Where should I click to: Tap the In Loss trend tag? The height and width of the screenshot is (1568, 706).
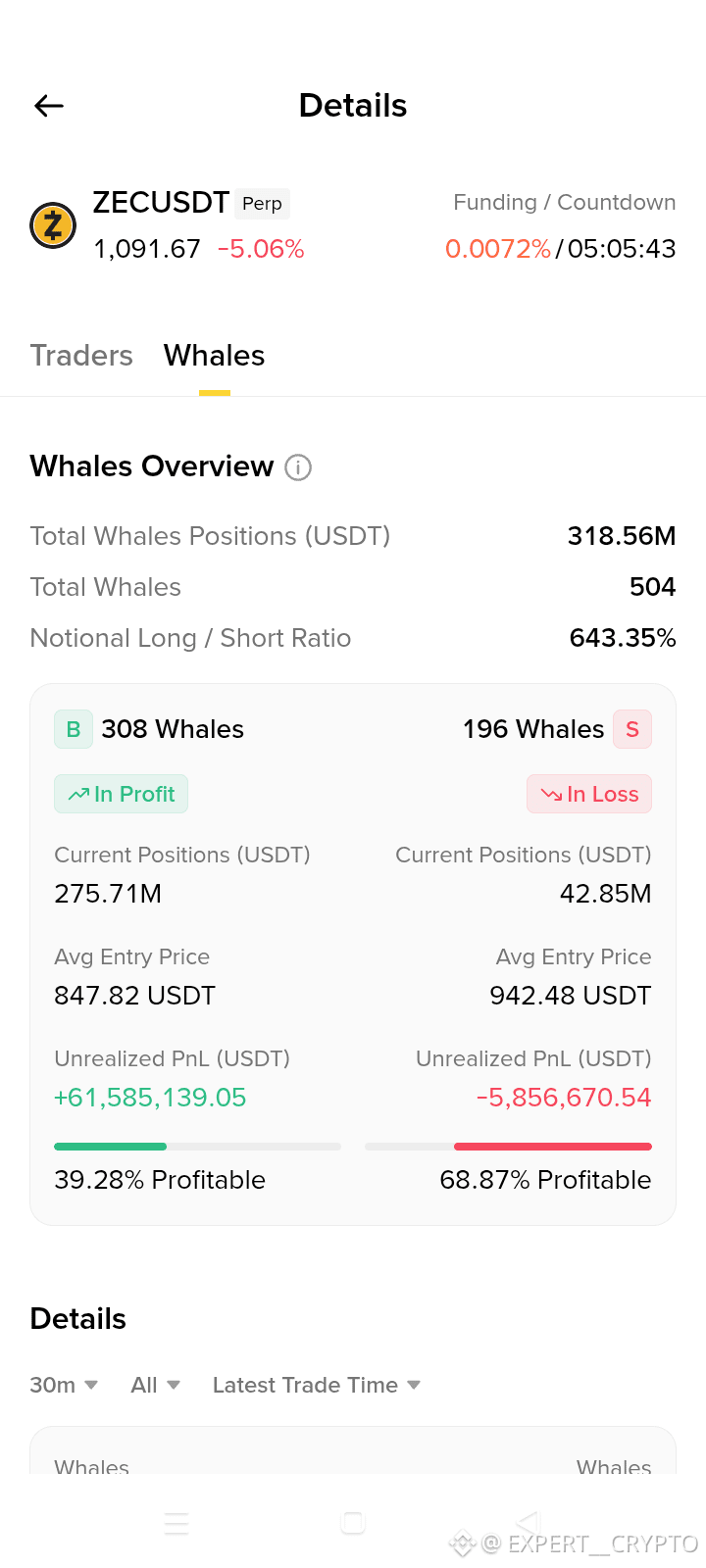tap(589, 794)
